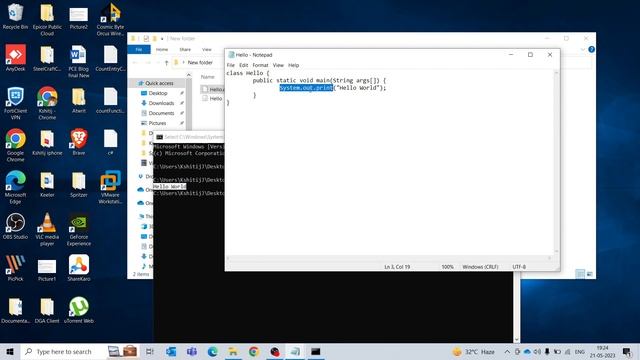640x360 pixels.
Task: Open the PicPick desktop icon
Action: pyautogui.click(x=15, y=268)
